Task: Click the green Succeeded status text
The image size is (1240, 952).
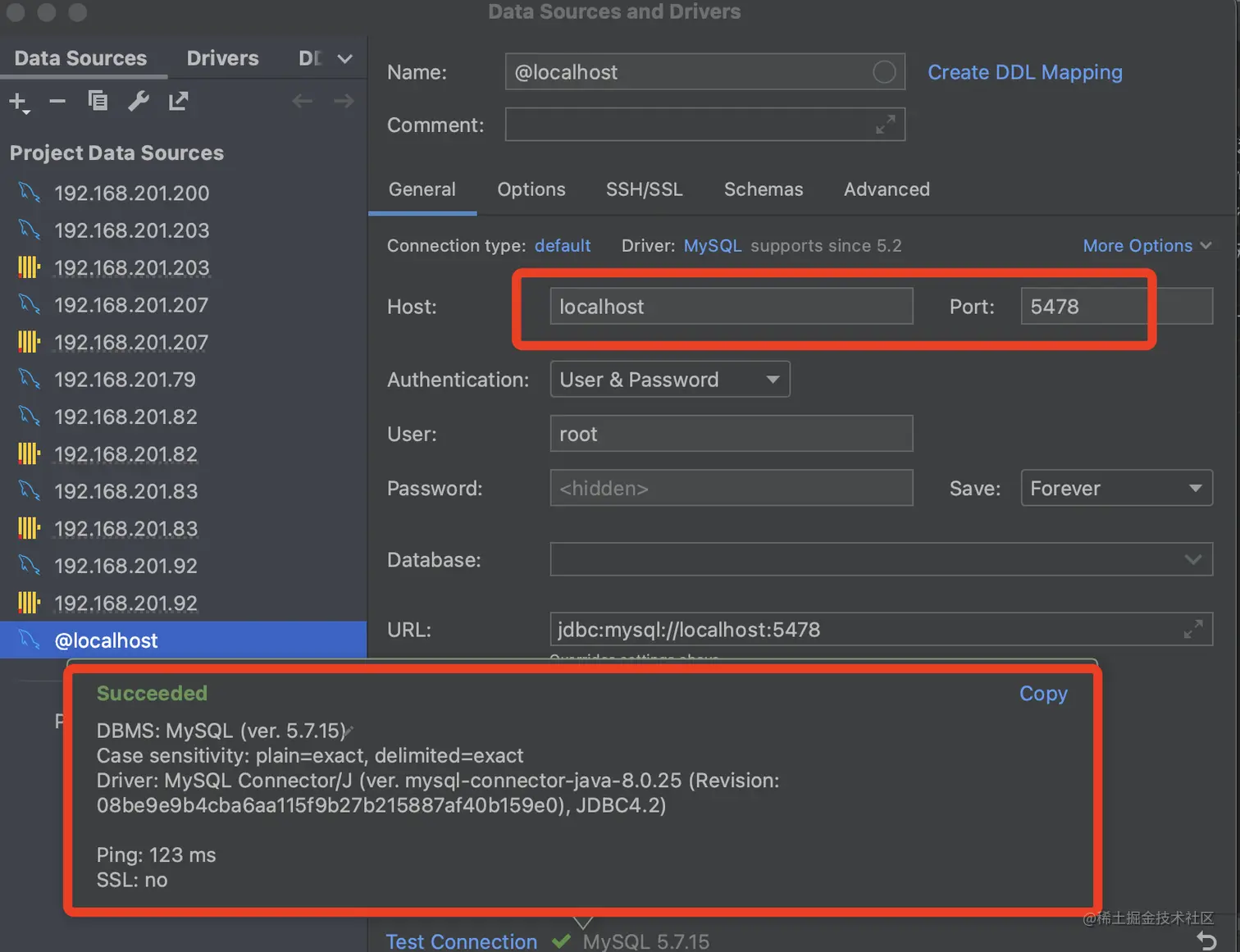Action: pyautogui.click(x=152, y=694)
